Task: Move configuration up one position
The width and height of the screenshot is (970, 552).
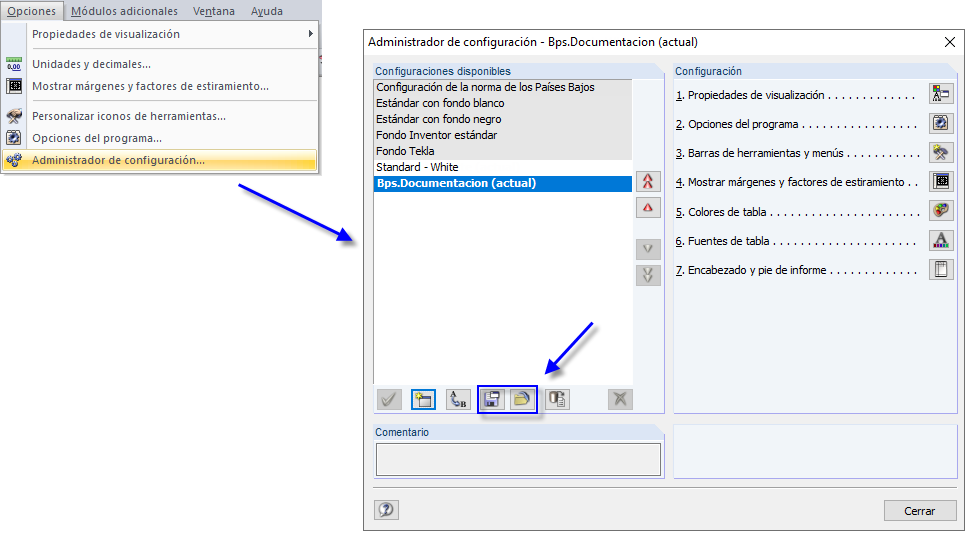Action: pyautogui.click(x=648, y=208)
